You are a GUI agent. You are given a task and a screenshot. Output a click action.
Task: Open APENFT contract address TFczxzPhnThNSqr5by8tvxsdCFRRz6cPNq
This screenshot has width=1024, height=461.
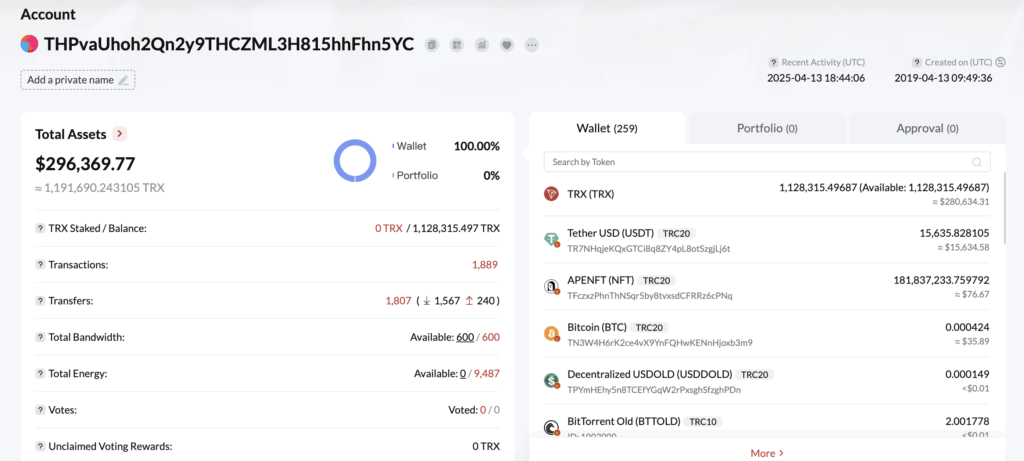[x=650, y=295]
